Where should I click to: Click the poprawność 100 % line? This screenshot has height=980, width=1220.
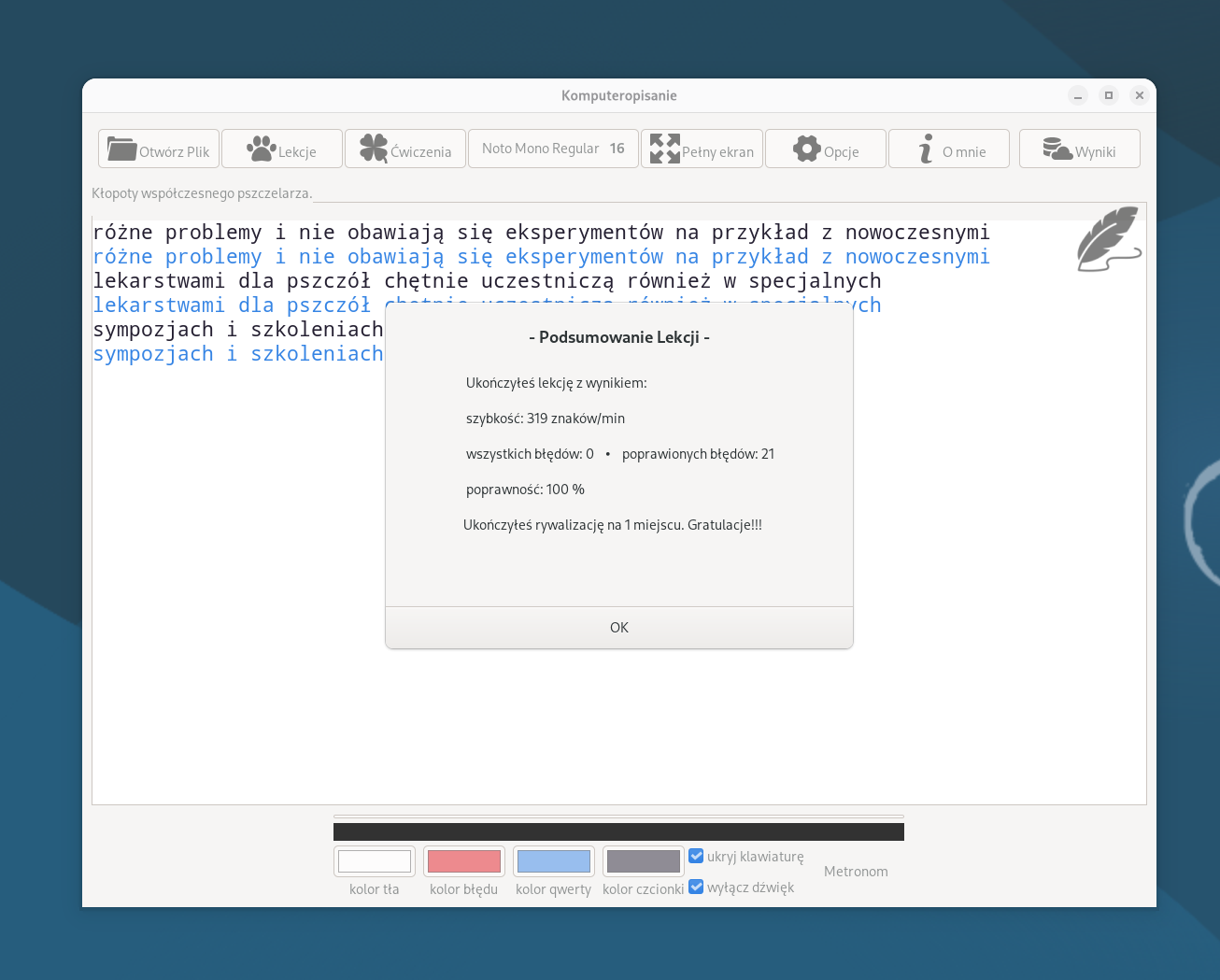pyautogui.click(x=525, y=490)
